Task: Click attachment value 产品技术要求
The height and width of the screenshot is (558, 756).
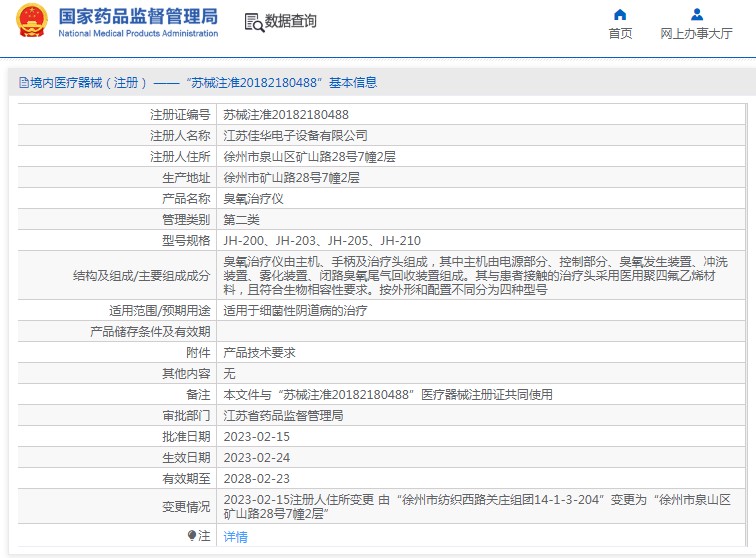Action: tap(259, 352)
